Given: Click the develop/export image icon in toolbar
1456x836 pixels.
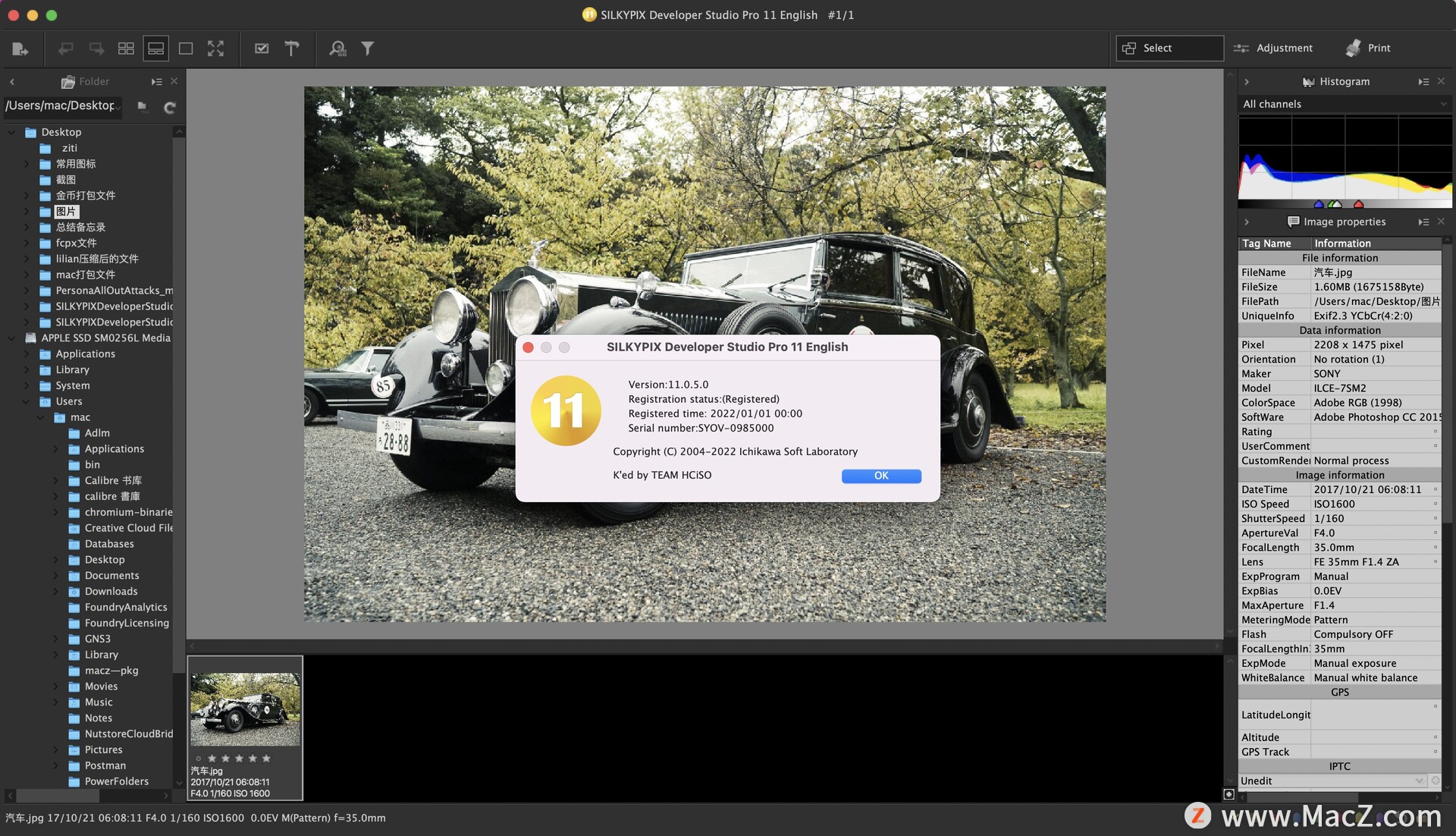Looking at the screenshot, I should pos(20,49).
